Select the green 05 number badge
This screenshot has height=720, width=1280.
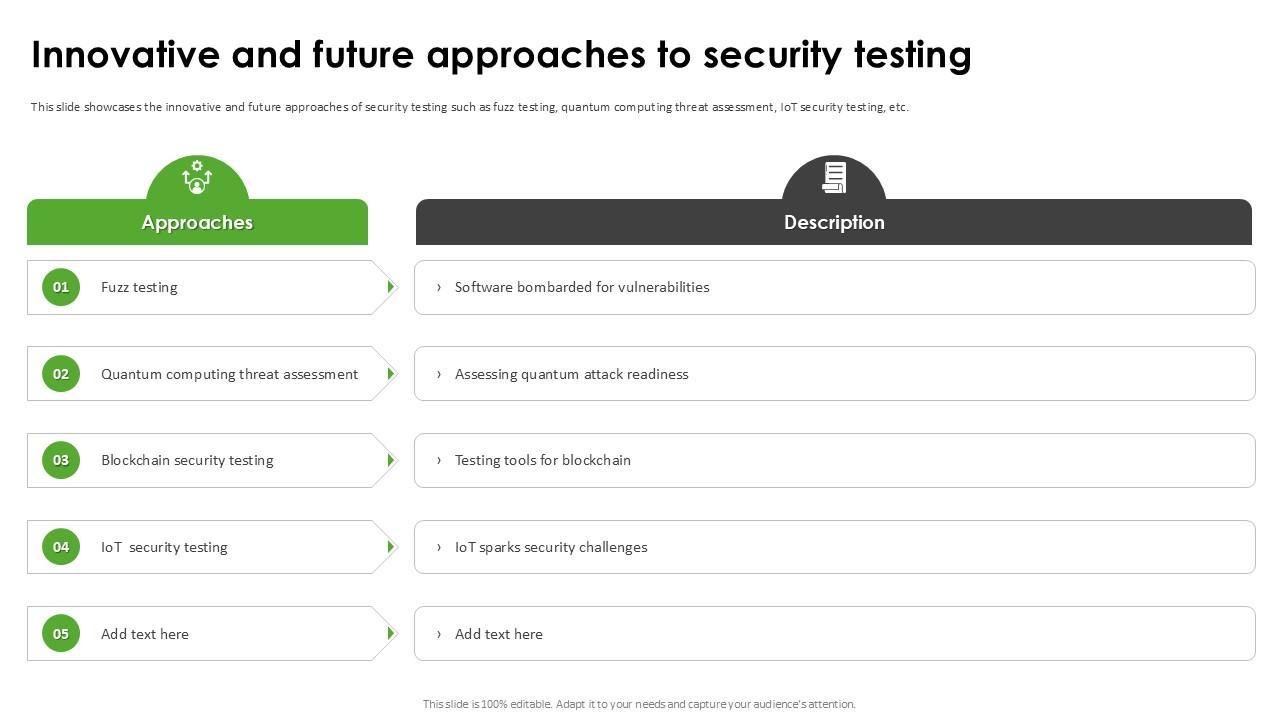click(61, 634)
